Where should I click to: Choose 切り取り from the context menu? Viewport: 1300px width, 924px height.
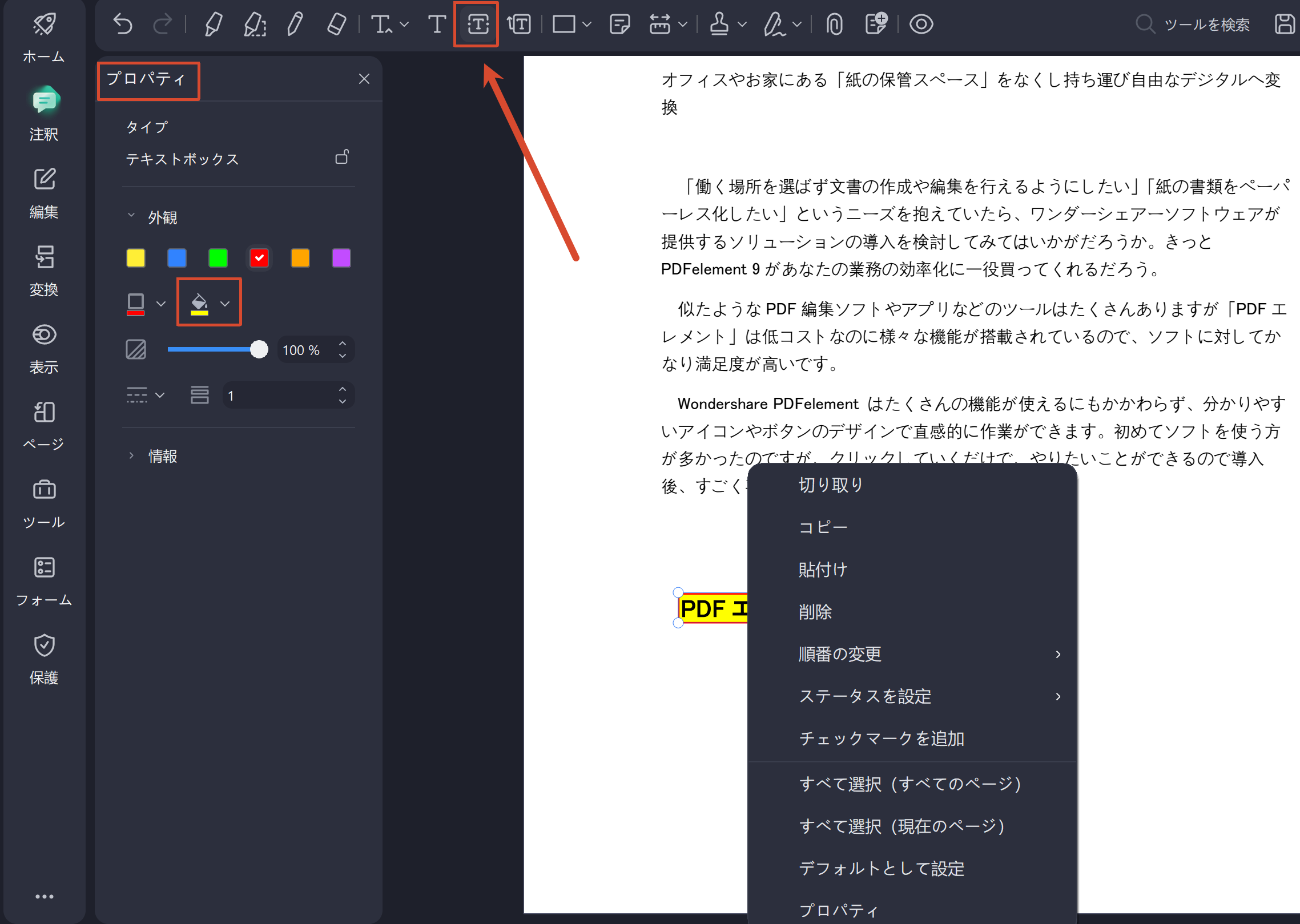[912, 485]
